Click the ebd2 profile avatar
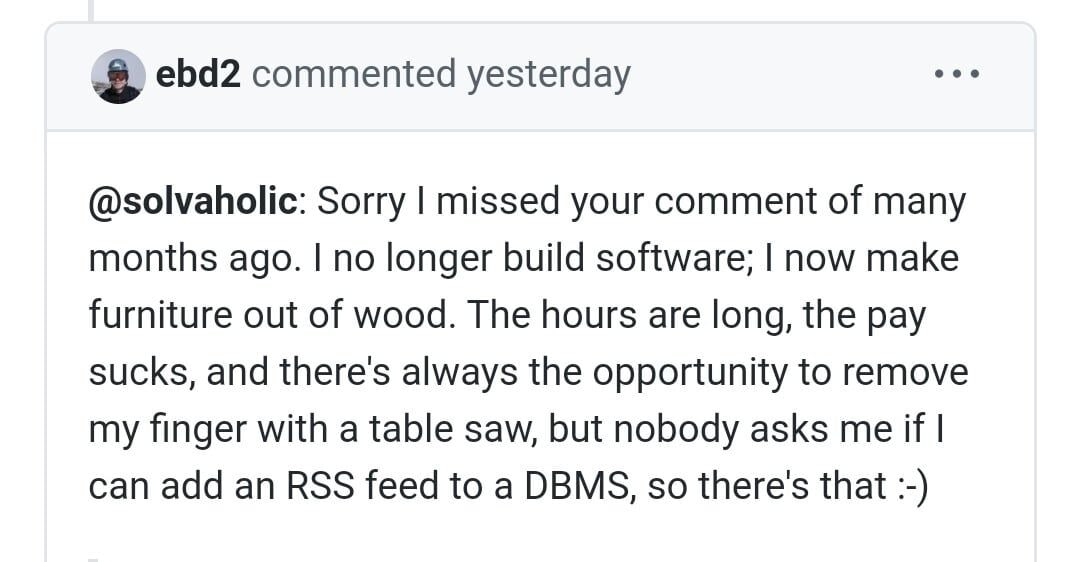The image size is (1080, 562). click(117, 76)
